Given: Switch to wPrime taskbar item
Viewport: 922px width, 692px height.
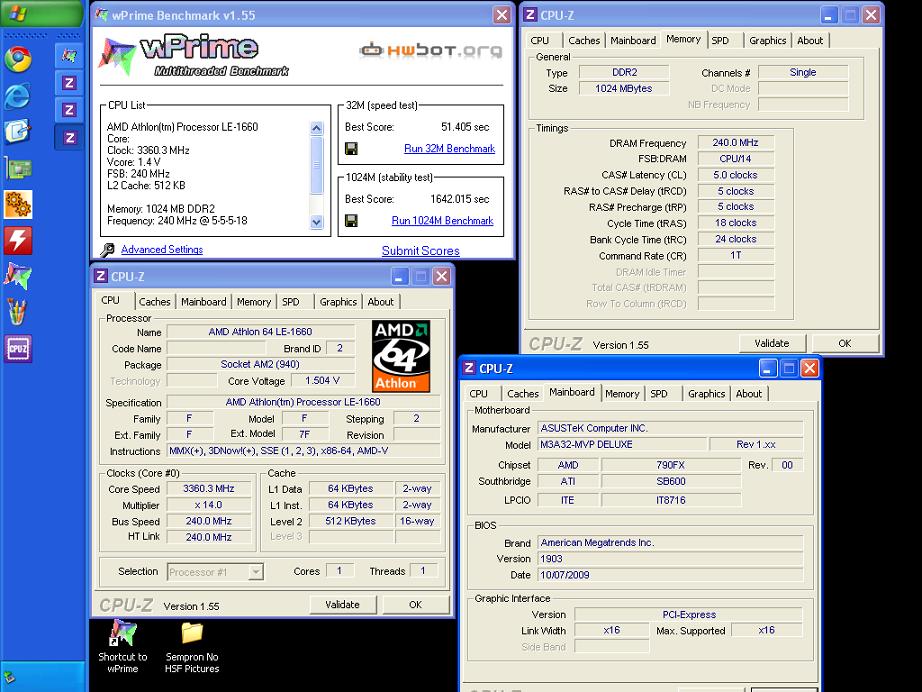Looking at the screenshot, I should tap(69, 55).
